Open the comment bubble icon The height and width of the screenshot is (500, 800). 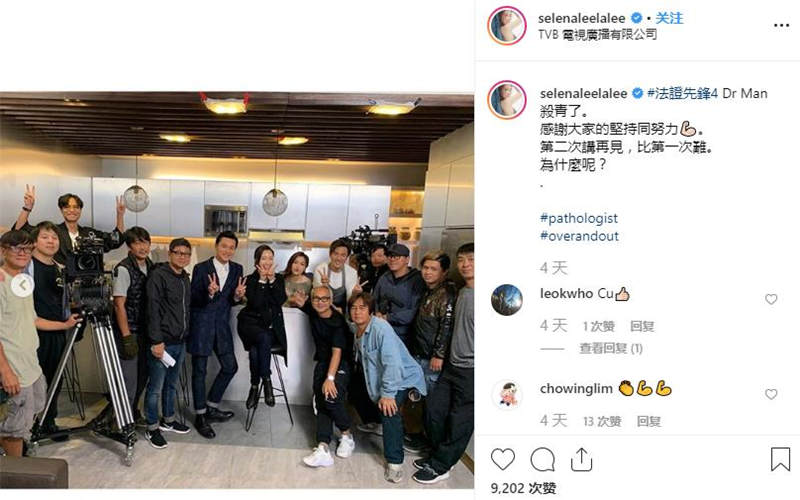coord(542,459)
